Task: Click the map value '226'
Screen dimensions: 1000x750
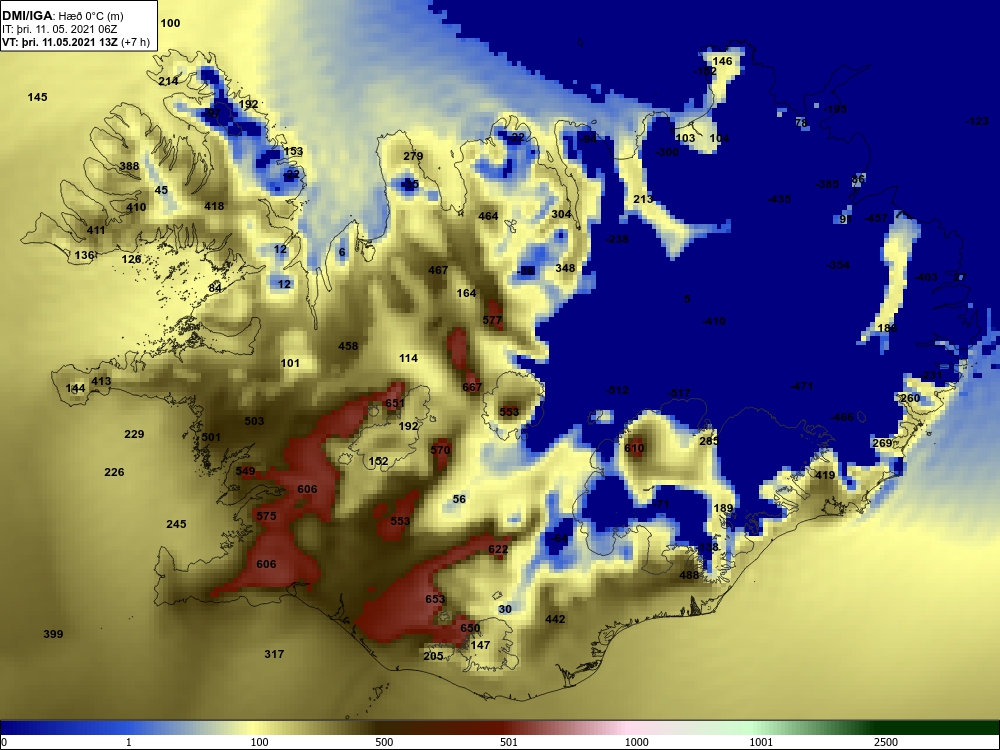Action: [x=114, y=473]
